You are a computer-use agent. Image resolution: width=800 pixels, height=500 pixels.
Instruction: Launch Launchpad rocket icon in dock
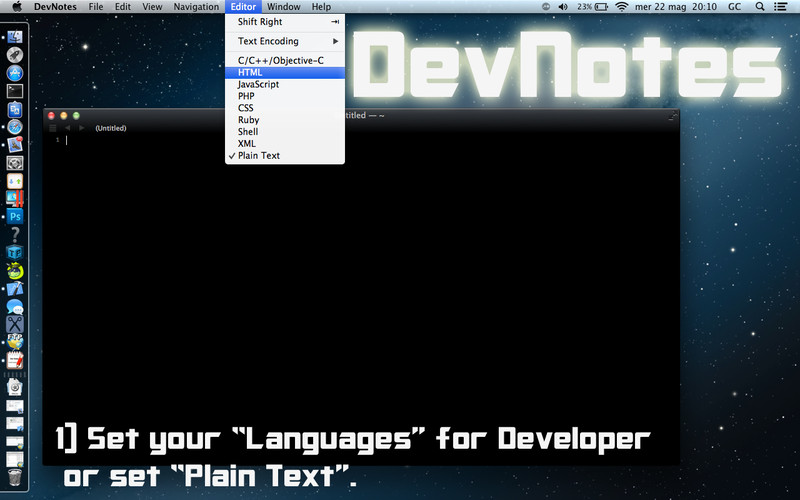click(15, 55)
